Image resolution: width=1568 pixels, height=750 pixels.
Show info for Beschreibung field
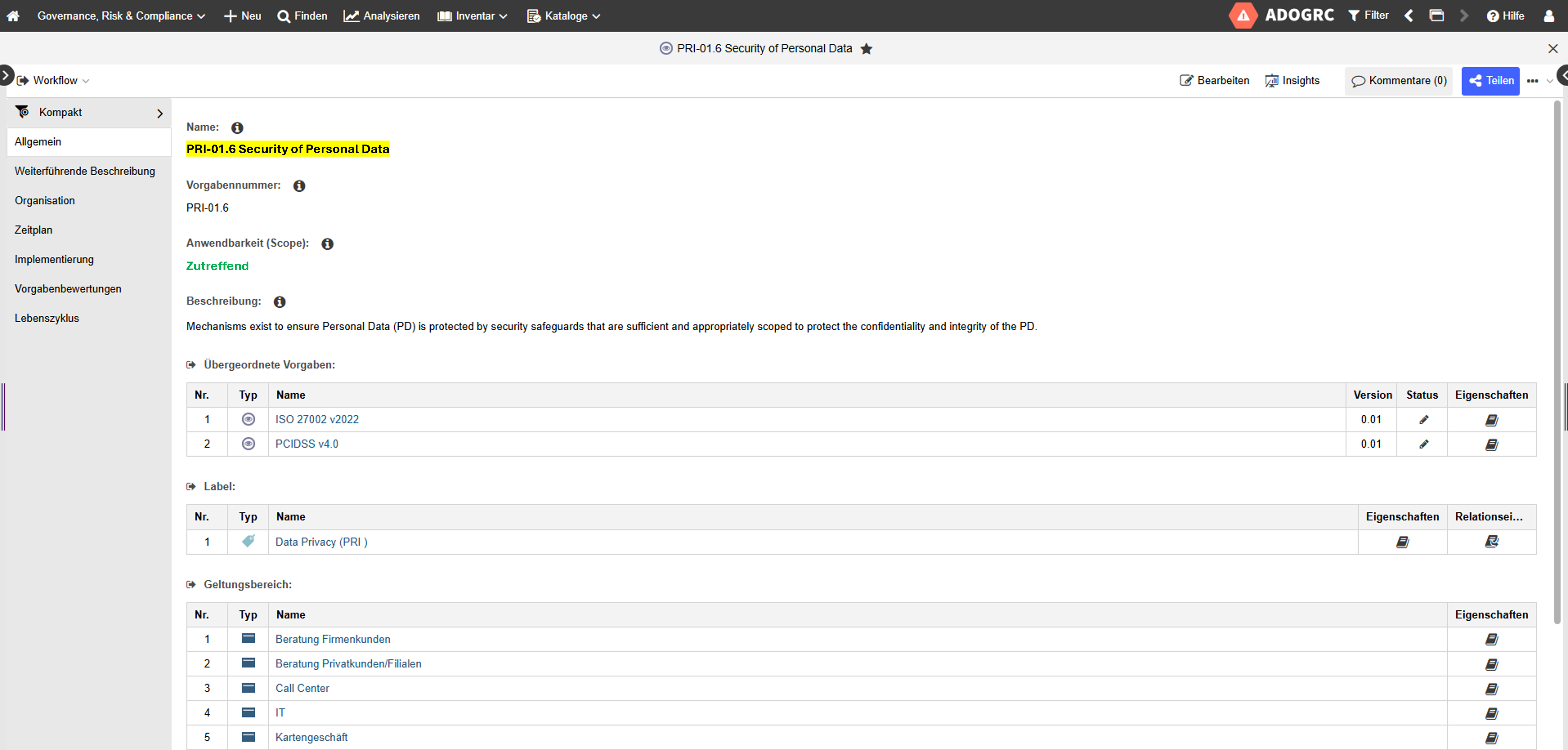(280, 301)
